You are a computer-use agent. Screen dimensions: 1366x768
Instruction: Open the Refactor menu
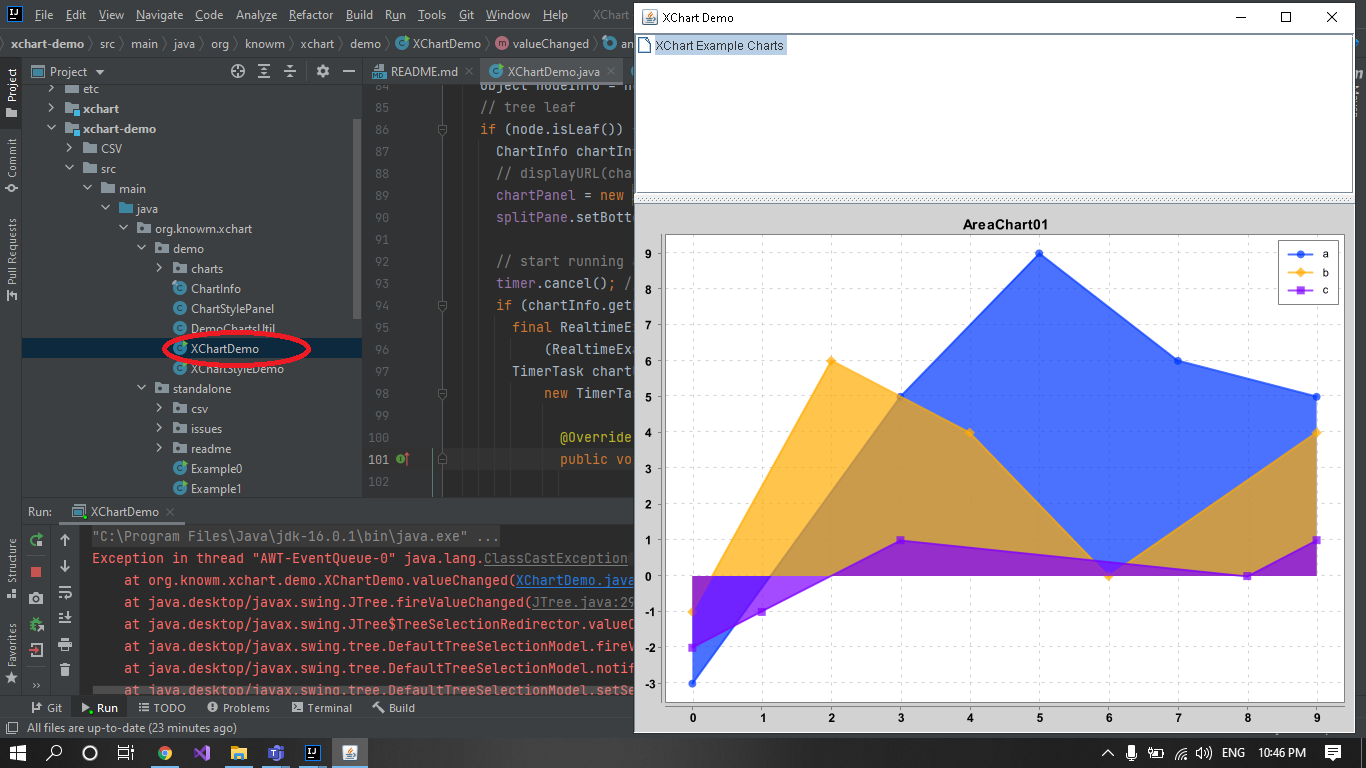pyautogui.click(x=310, y=15)
